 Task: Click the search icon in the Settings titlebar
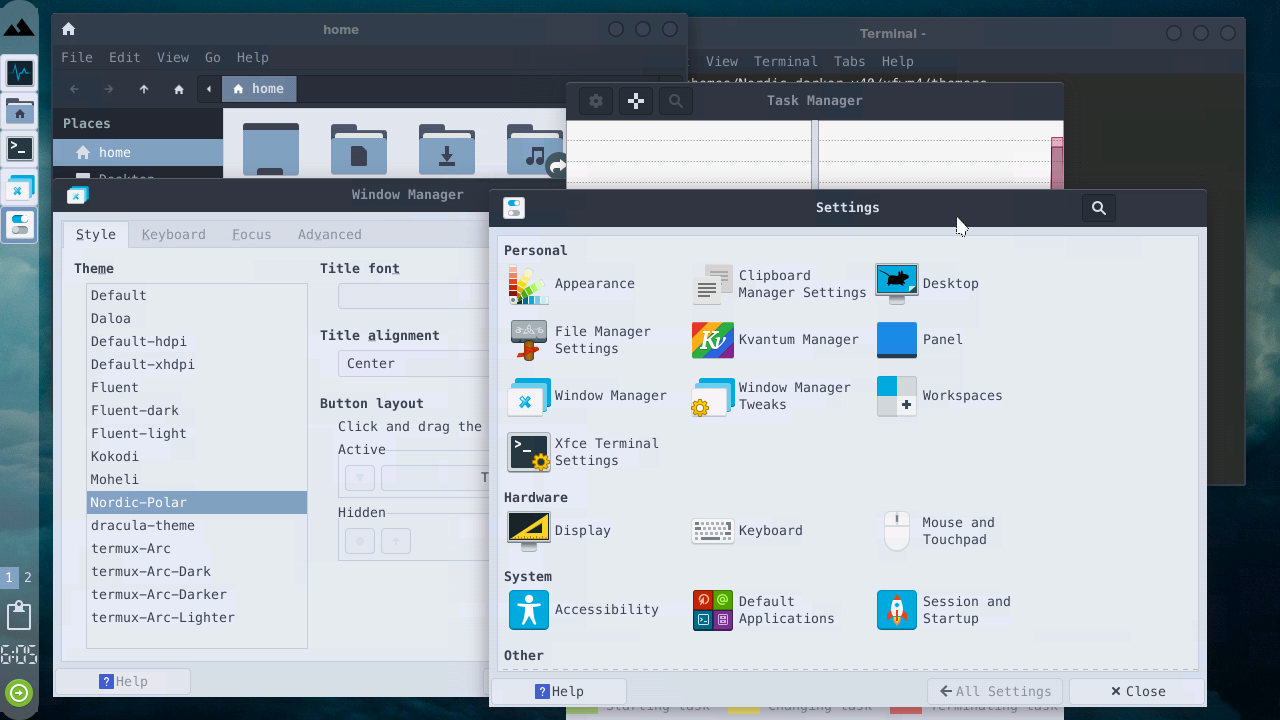(1098, 207)
